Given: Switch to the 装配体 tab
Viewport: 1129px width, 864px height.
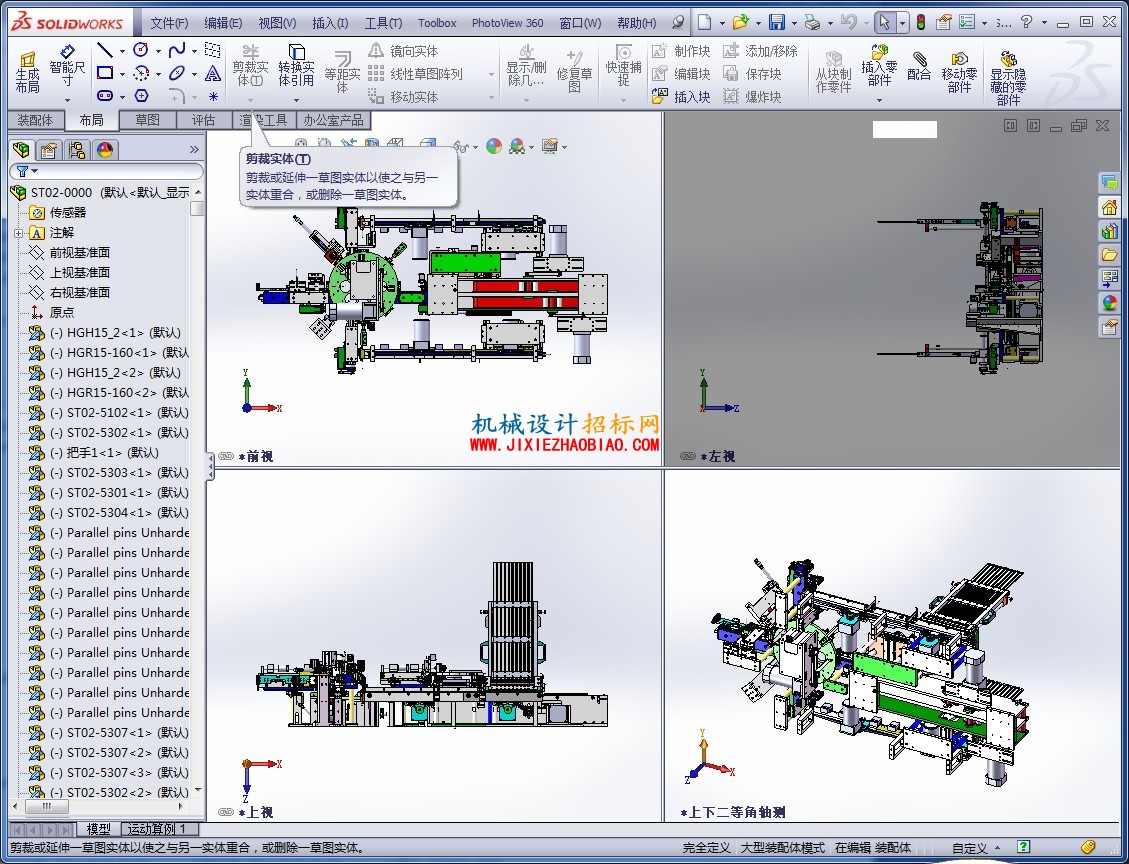Looking at the screenshot, I should tap(35, 120).
